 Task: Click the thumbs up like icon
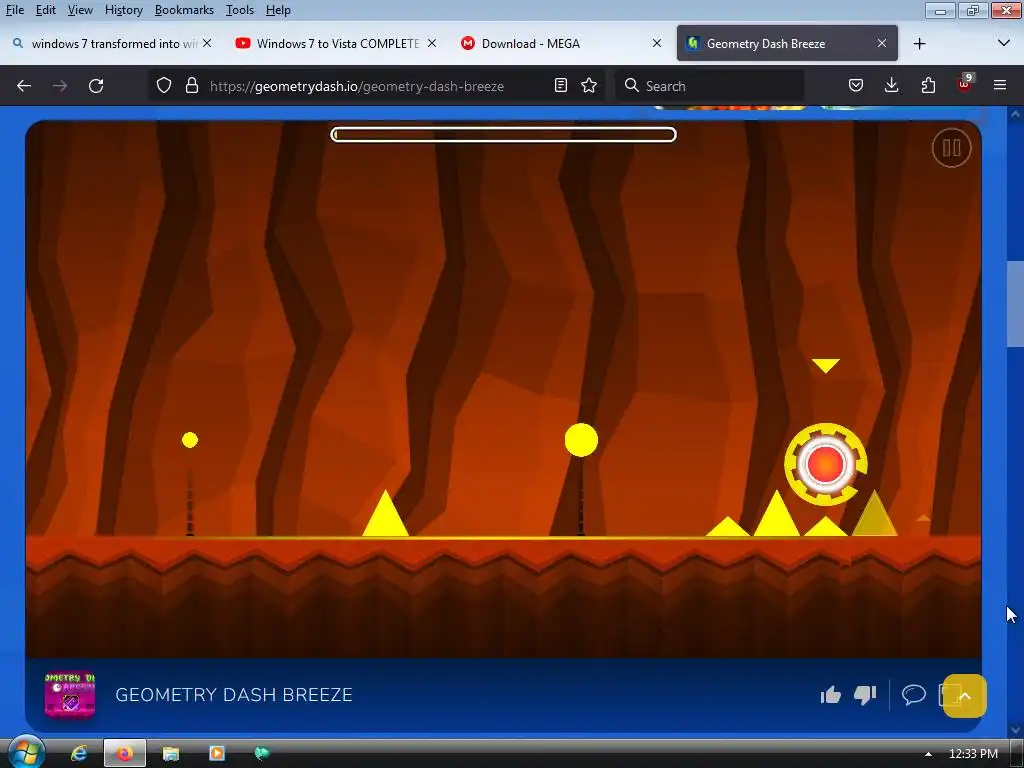pos(831,695)
